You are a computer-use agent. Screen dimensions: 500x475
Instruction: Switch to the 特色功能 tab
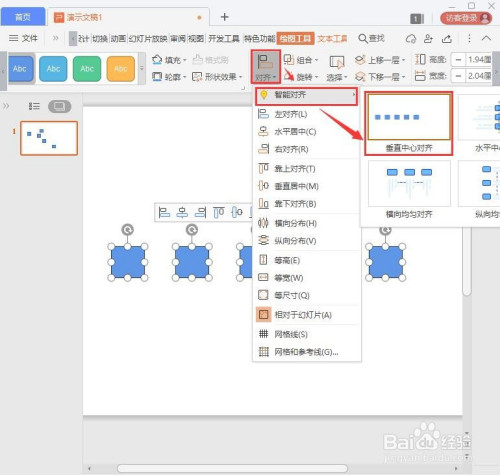tap(259, 39)
